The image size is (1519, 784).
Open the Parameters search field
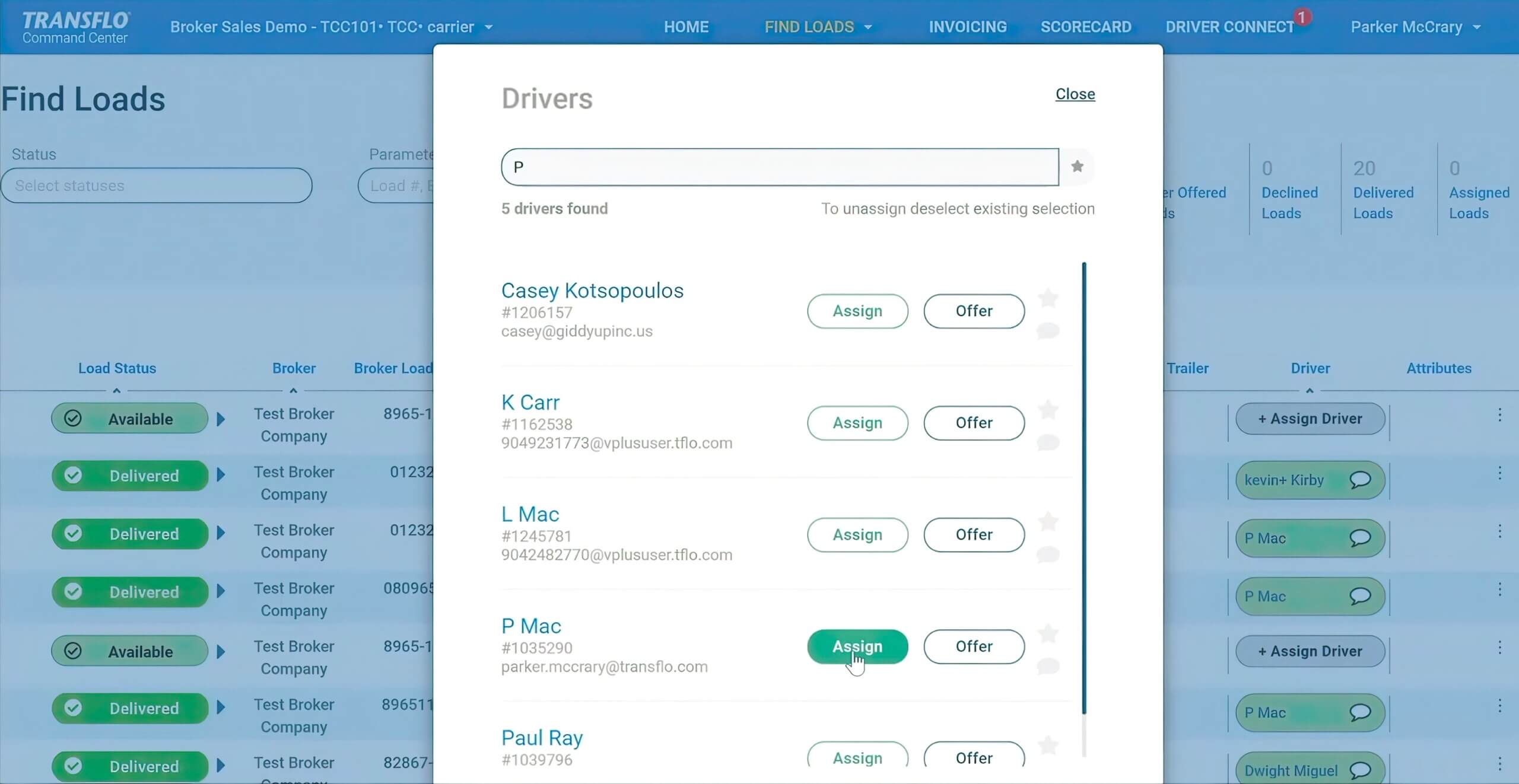[x=396, y=186]
